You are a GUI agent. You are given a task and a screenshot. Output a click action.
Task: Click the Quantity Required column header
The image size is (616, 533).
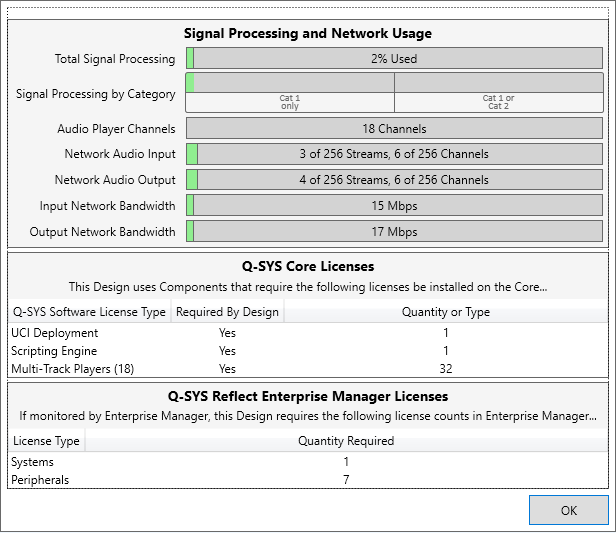[346, 441]
